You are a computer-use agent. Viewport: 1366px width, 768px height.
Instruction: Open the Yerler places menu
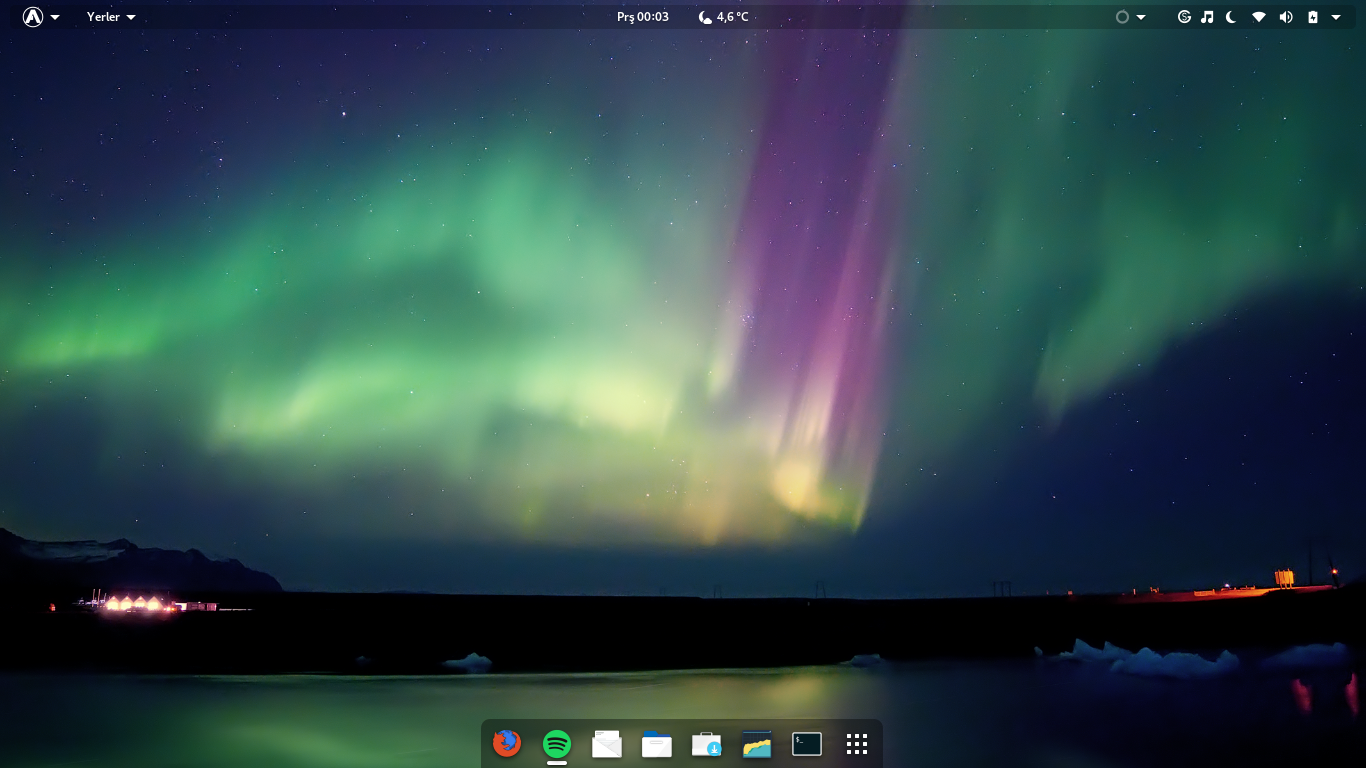click(x=111, y=17)
